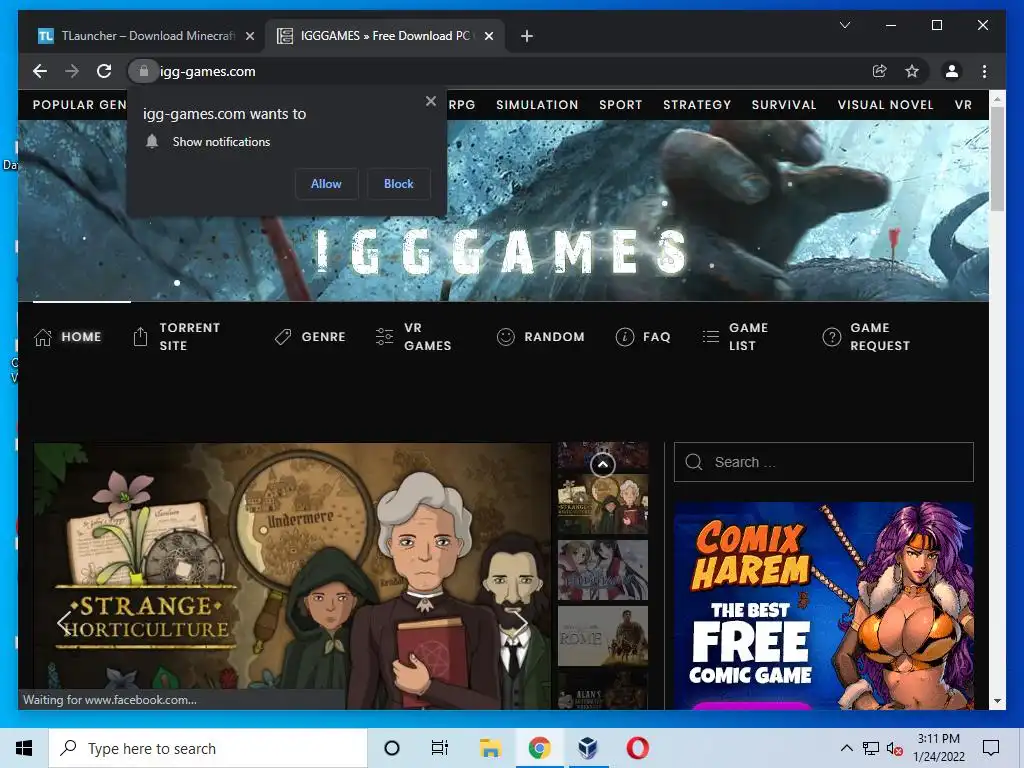Close the TLauncher tab

(249, 36)
